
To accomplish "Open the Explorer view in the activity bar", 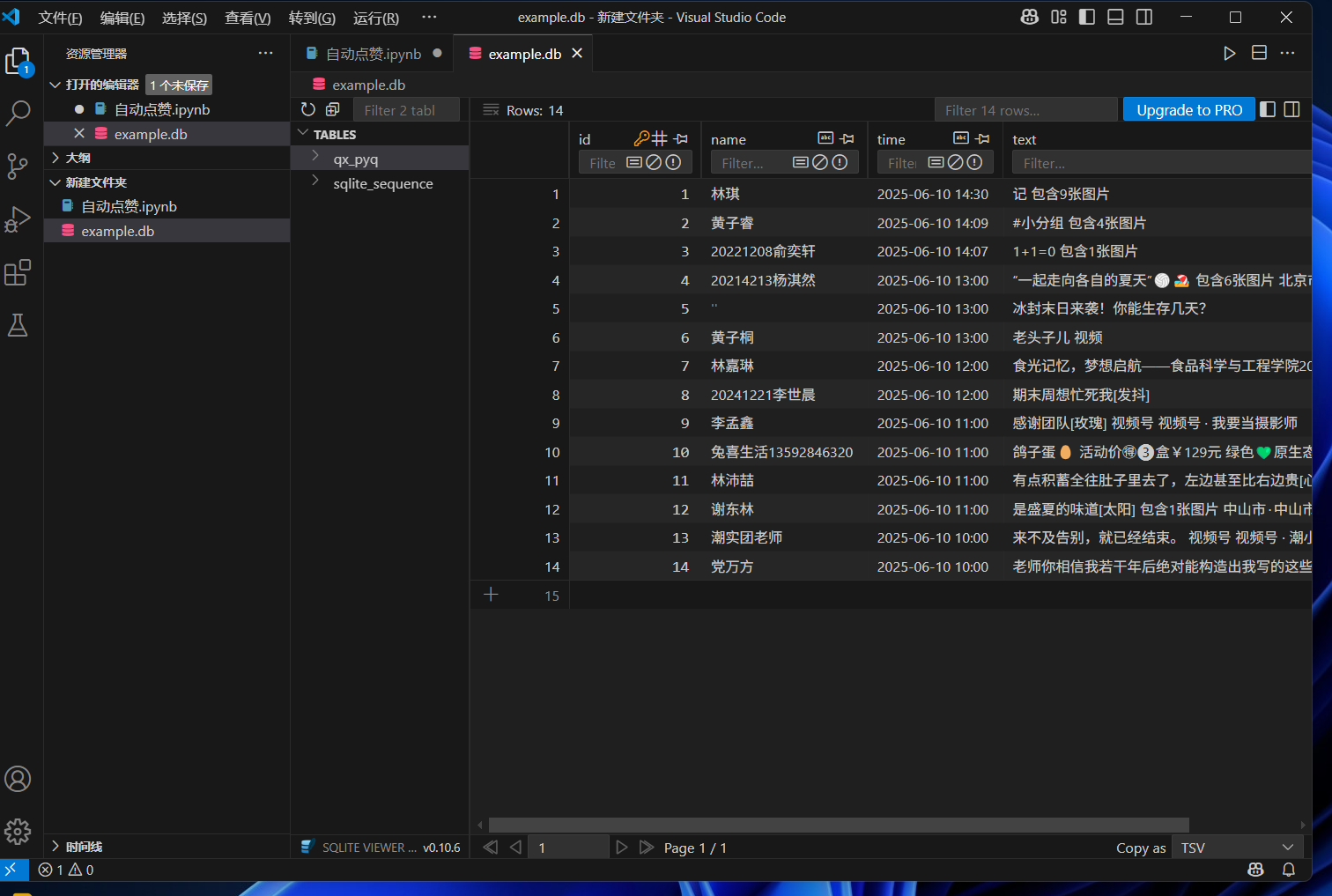I will (x=18, y=61).
